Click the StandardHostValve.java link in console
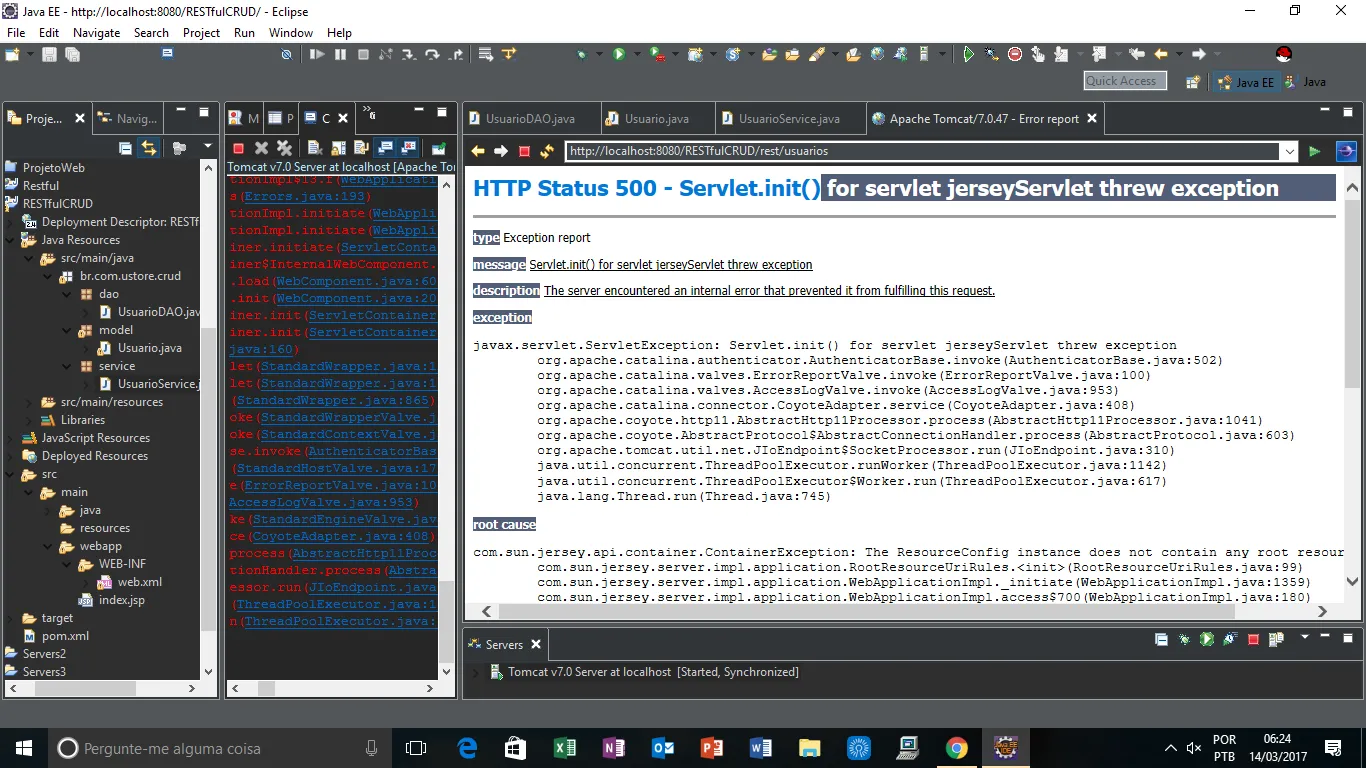The width and height of the screenshot is (1366, 768). tap(338, 468)
